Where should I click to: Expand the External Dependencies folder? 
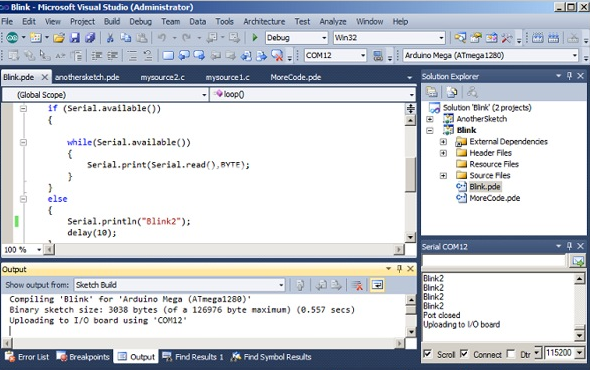(x=443, y=142)
